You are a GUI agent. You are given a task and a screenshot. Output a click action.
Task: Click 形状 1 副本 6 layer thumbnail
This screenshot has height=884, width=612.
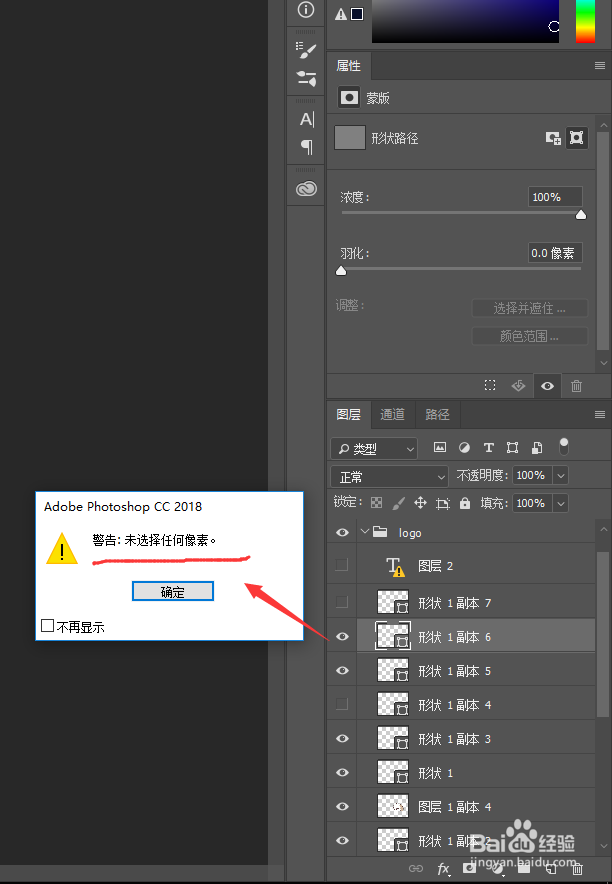tap(393, 636)
